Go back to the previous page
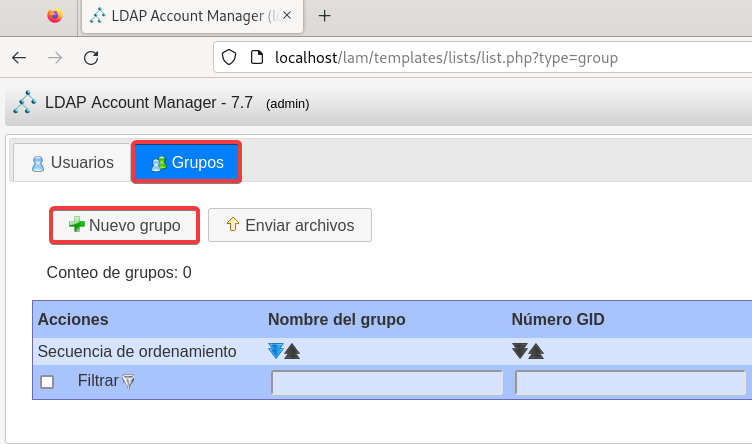 (19, 57)
